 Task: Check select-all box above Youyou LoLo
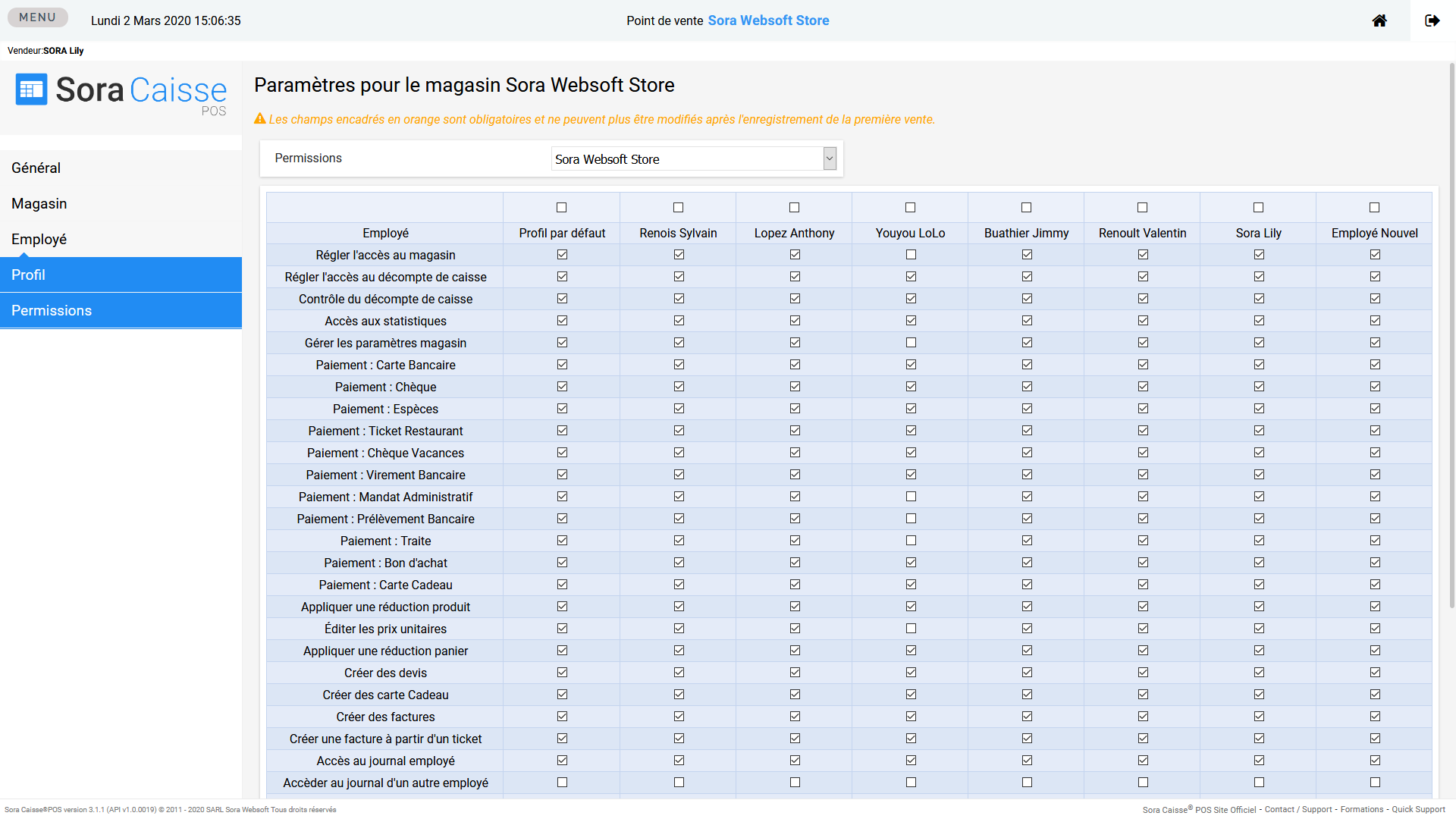(x=910, y=208)
